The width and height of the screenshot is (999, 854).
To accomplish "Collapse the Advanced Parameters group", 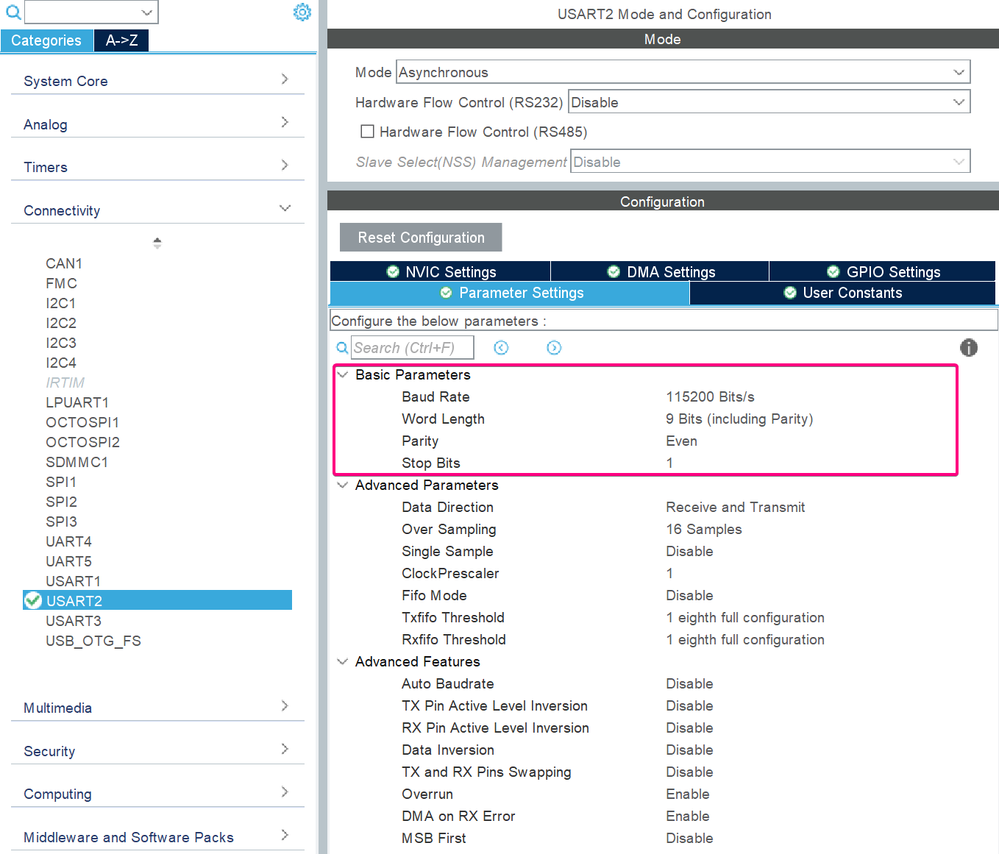I will pos(343,485).
